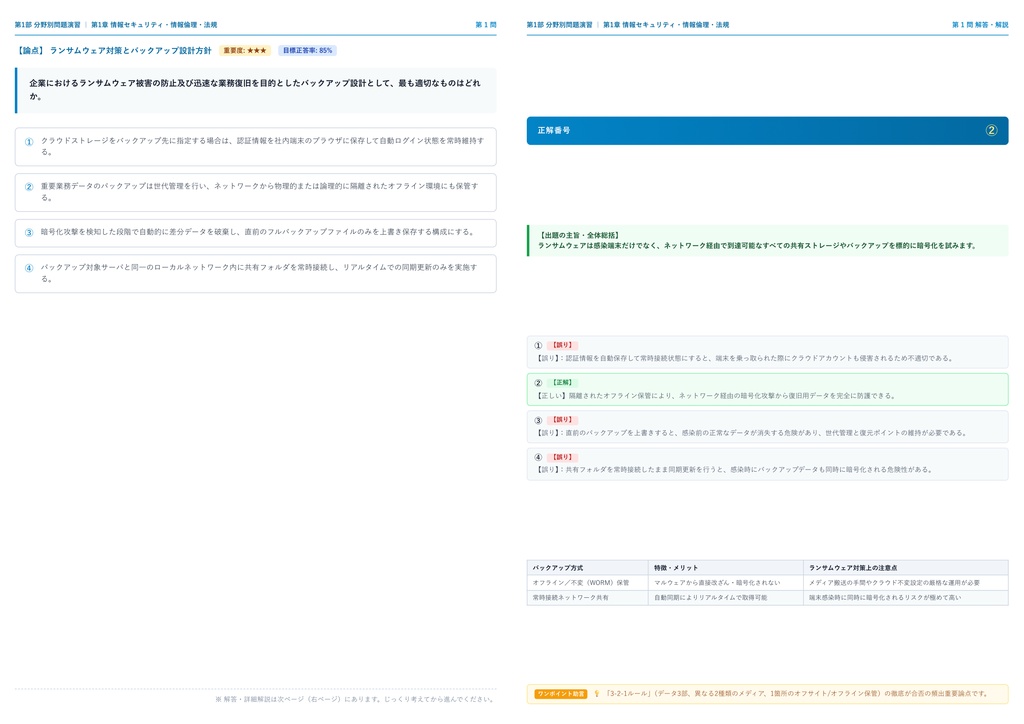Click the 【出題の主旨・全体総括】 summary box
This screenshot has width=1024, height=724.
[767, 240]
